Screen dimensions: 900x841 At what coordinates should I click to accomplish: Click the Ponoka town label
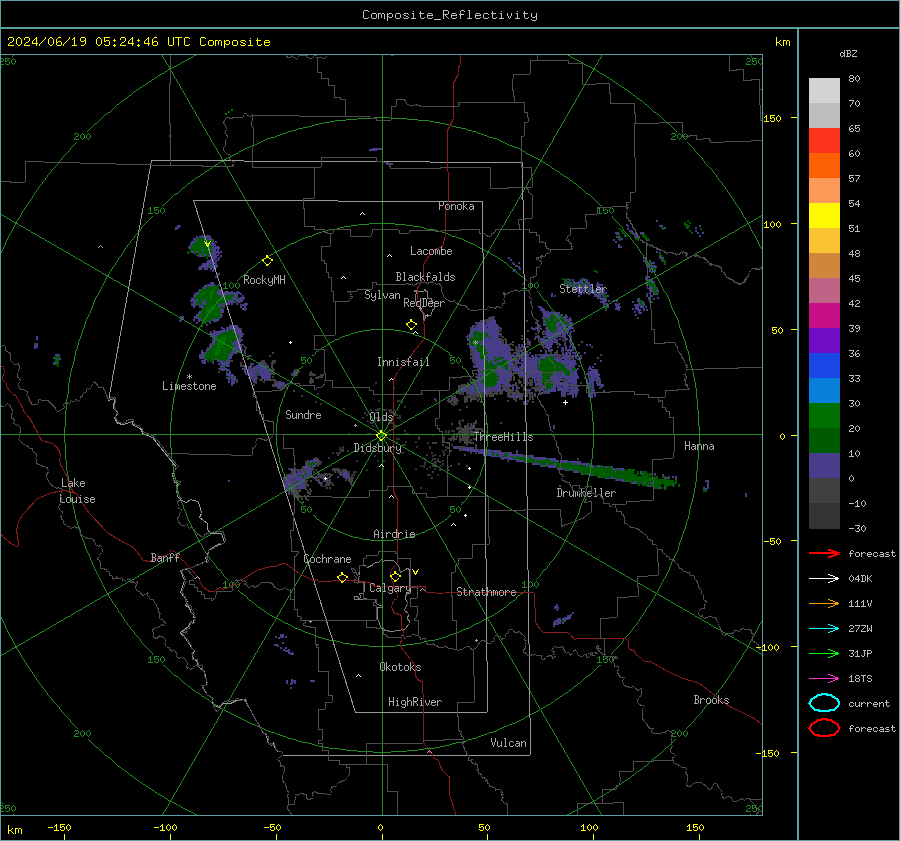tap(456, 206)
